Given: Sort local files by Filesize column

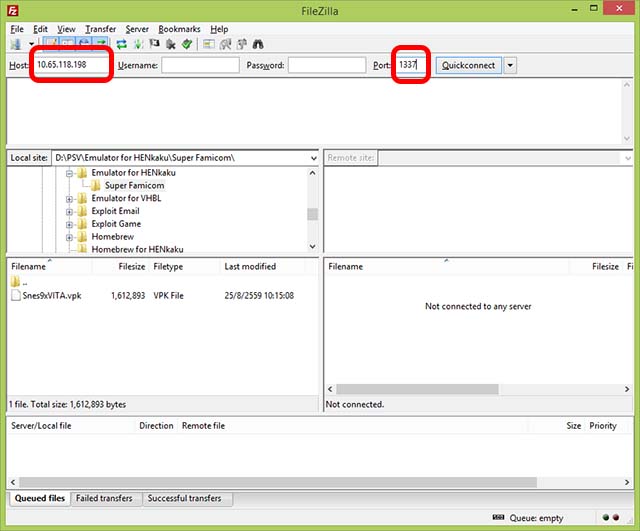Looking at the screenshot, I should tap(121, 267).
